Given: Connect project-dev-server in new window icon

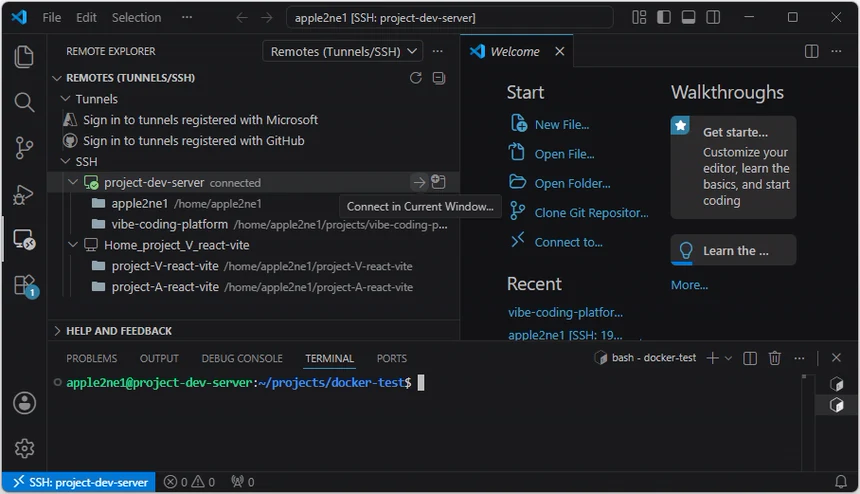Looking at the screenshot, I should tap(438, 182).
